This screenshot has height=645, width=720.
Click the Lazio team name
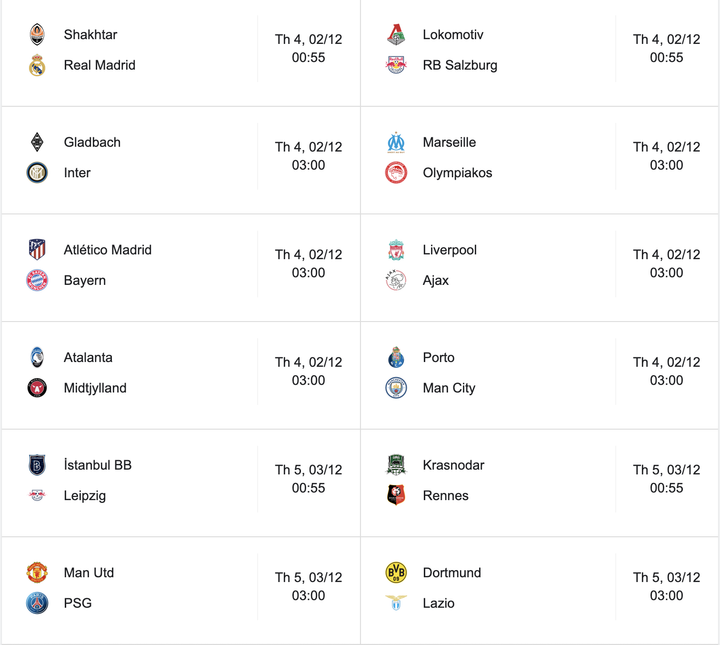pos(438,603)
